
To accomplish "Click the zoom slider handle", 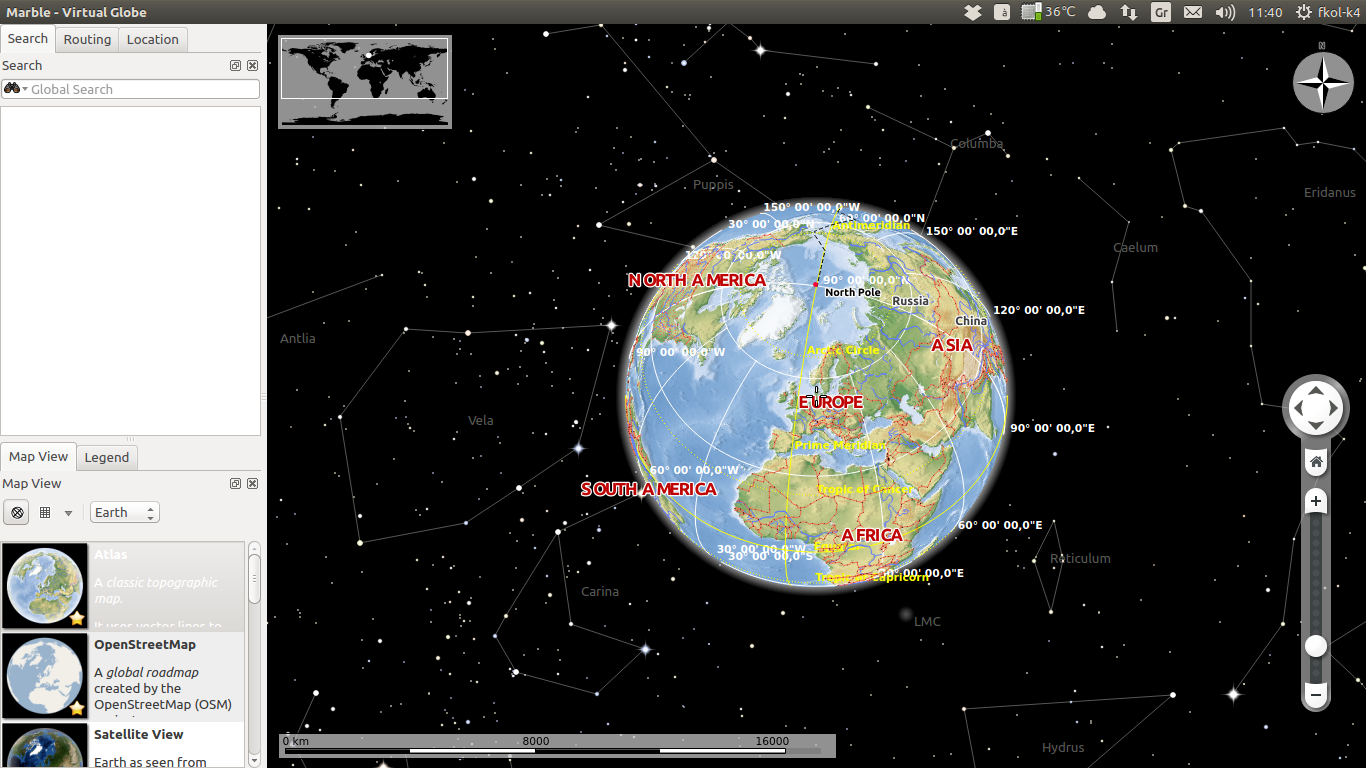I will (x=1316, y=646).
